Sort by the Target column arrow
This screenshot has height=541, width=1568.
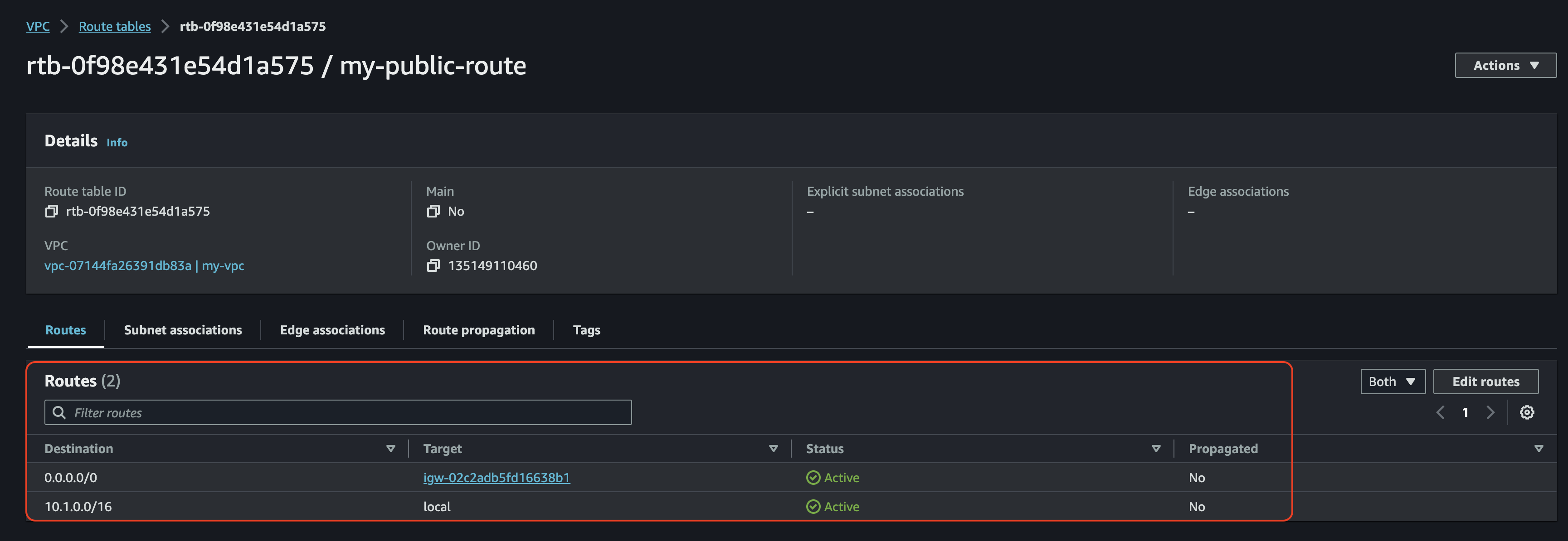773,449
